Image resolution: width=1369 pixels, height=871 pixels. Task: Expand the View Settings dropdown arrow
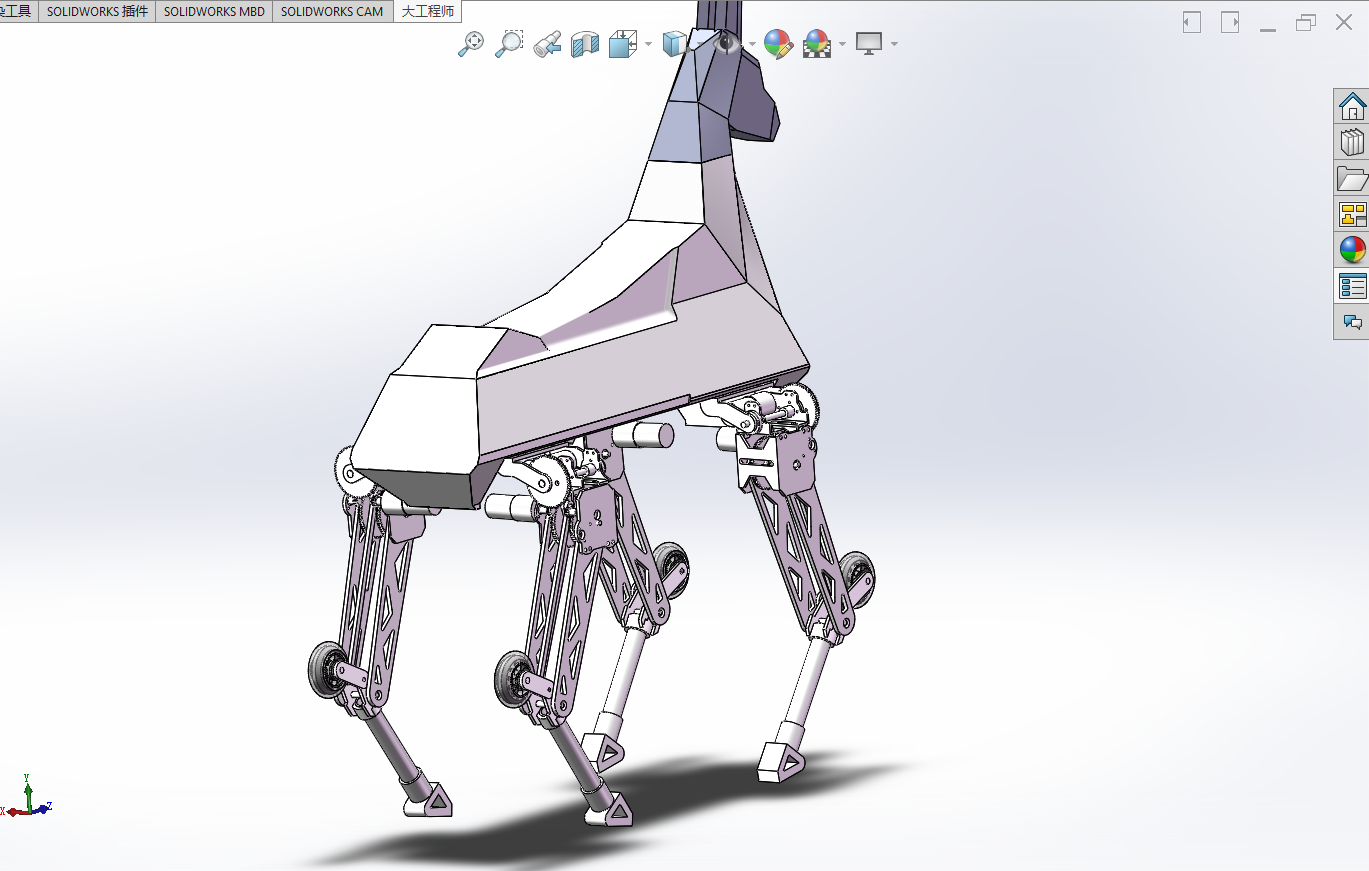pyautogui.click(x=894, y=44)
